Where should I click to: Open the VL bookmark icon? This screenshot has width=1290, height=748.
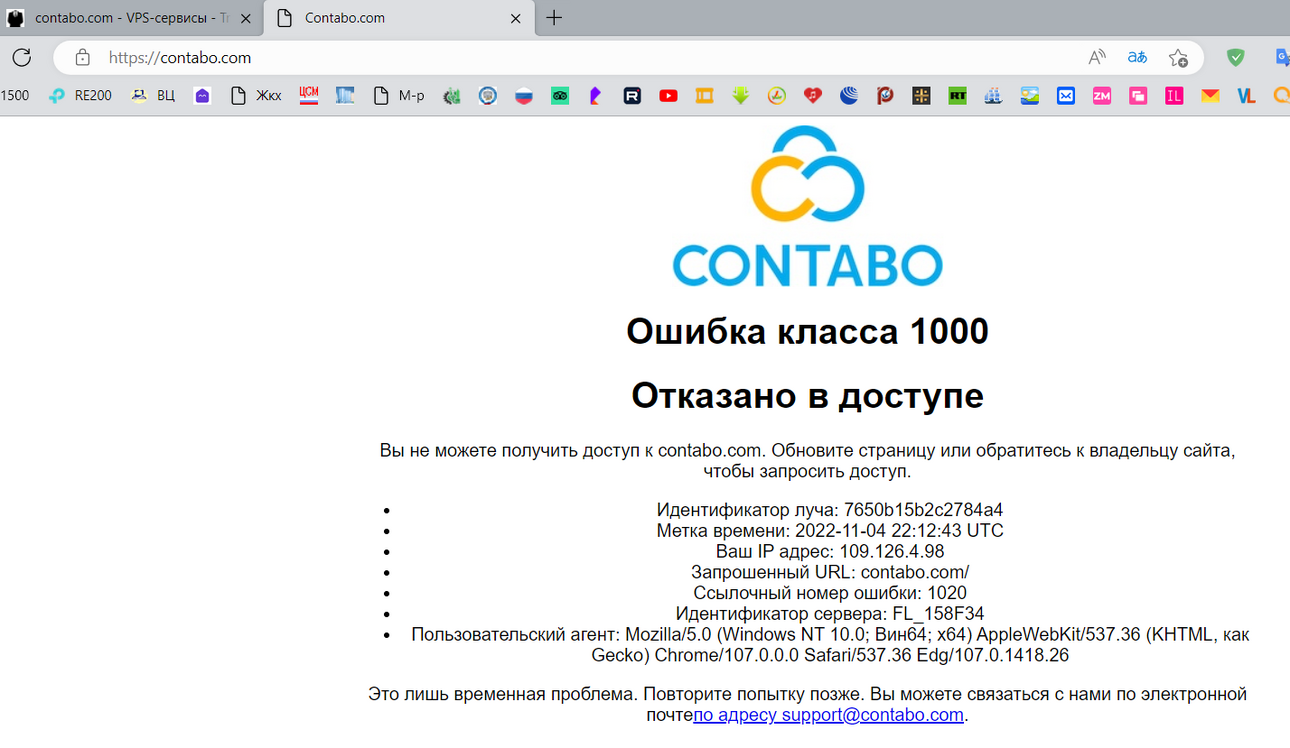click(1246, 96)
